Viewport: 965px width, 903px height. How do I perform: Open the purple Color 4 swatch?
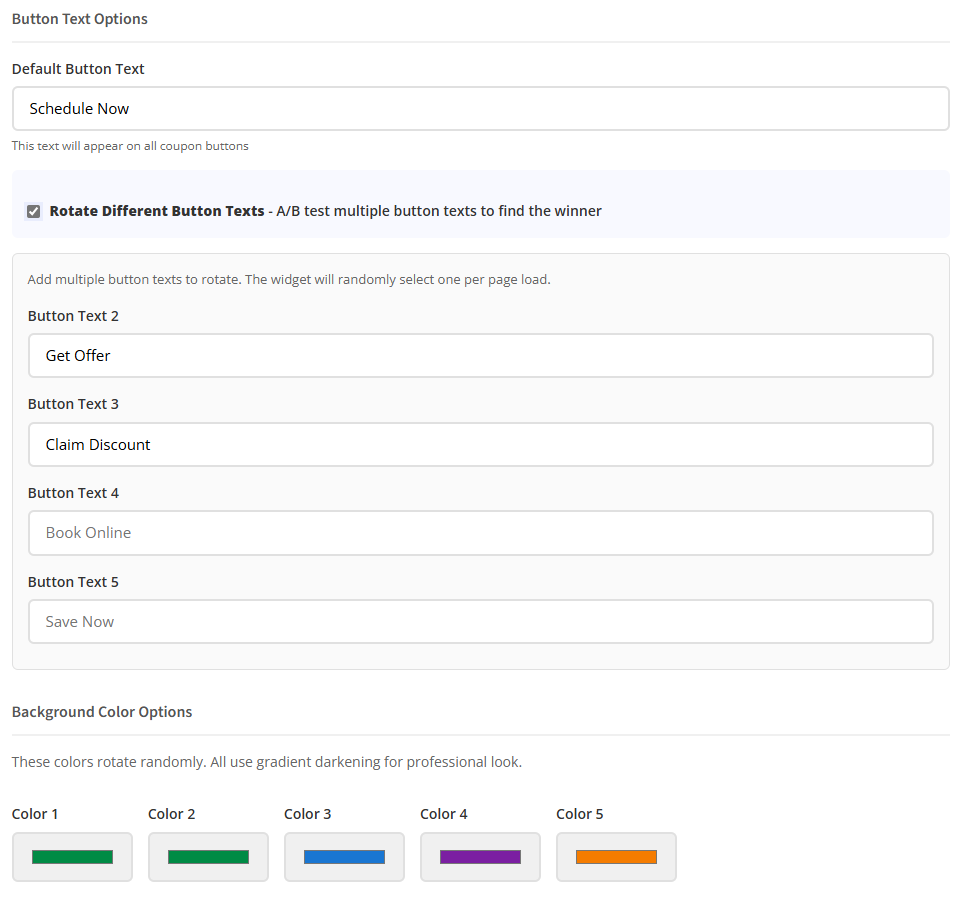pos(480,857)
